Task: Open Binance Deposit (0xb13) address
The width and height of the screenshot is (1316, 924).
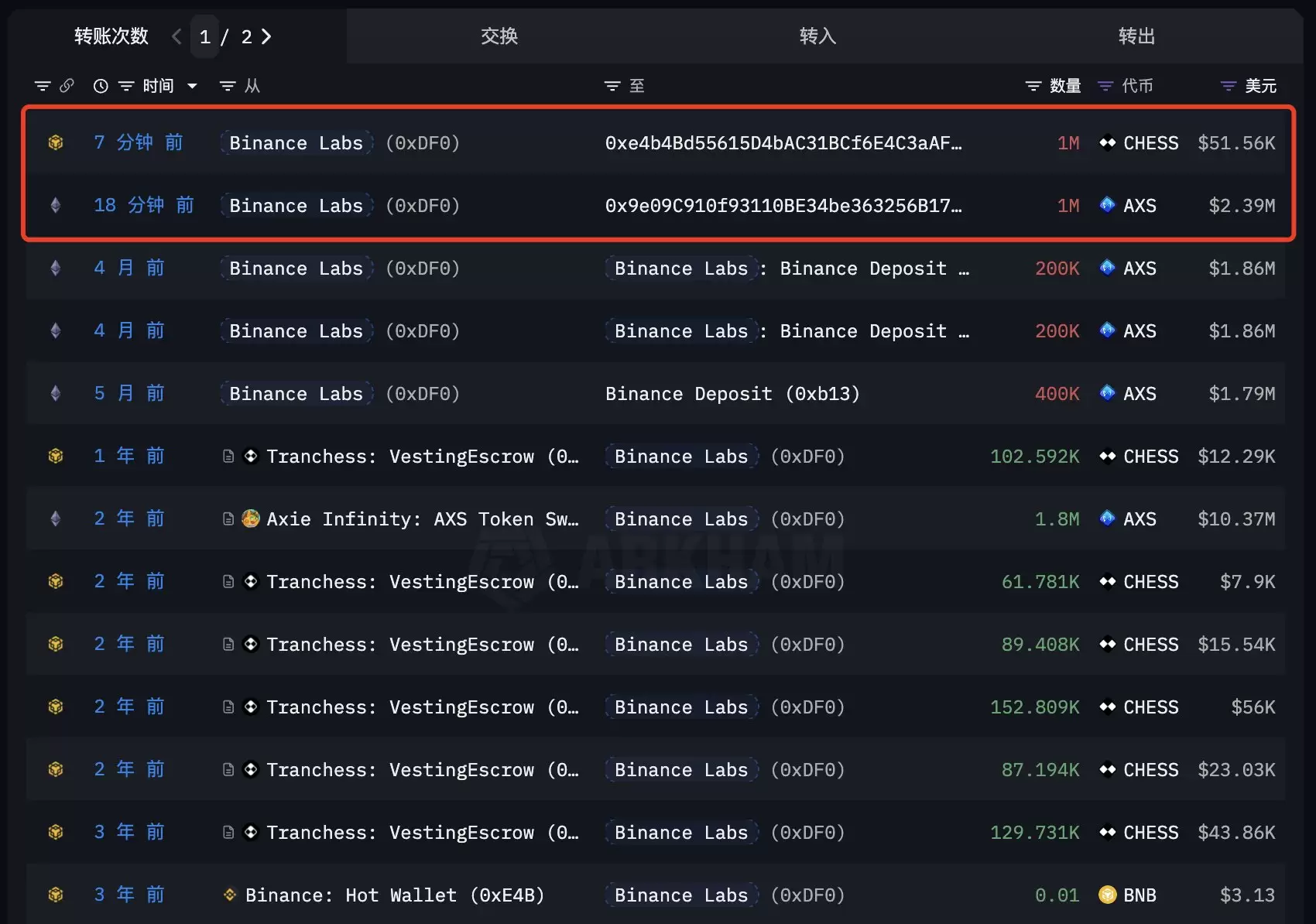Action: 732,394
